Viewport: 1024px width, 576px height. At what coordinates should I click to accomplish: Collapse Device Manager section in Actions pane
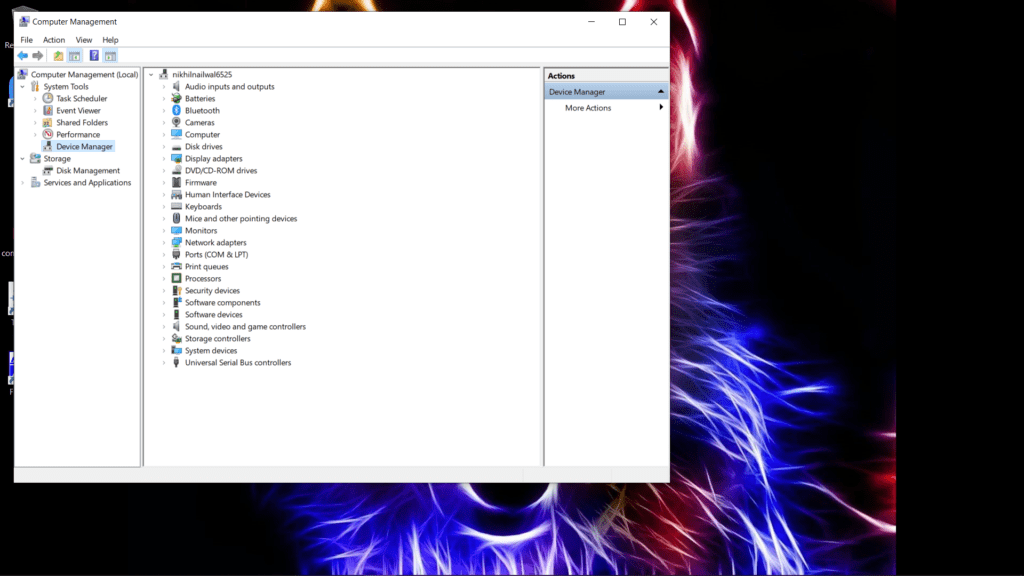[x=661, y=91]
